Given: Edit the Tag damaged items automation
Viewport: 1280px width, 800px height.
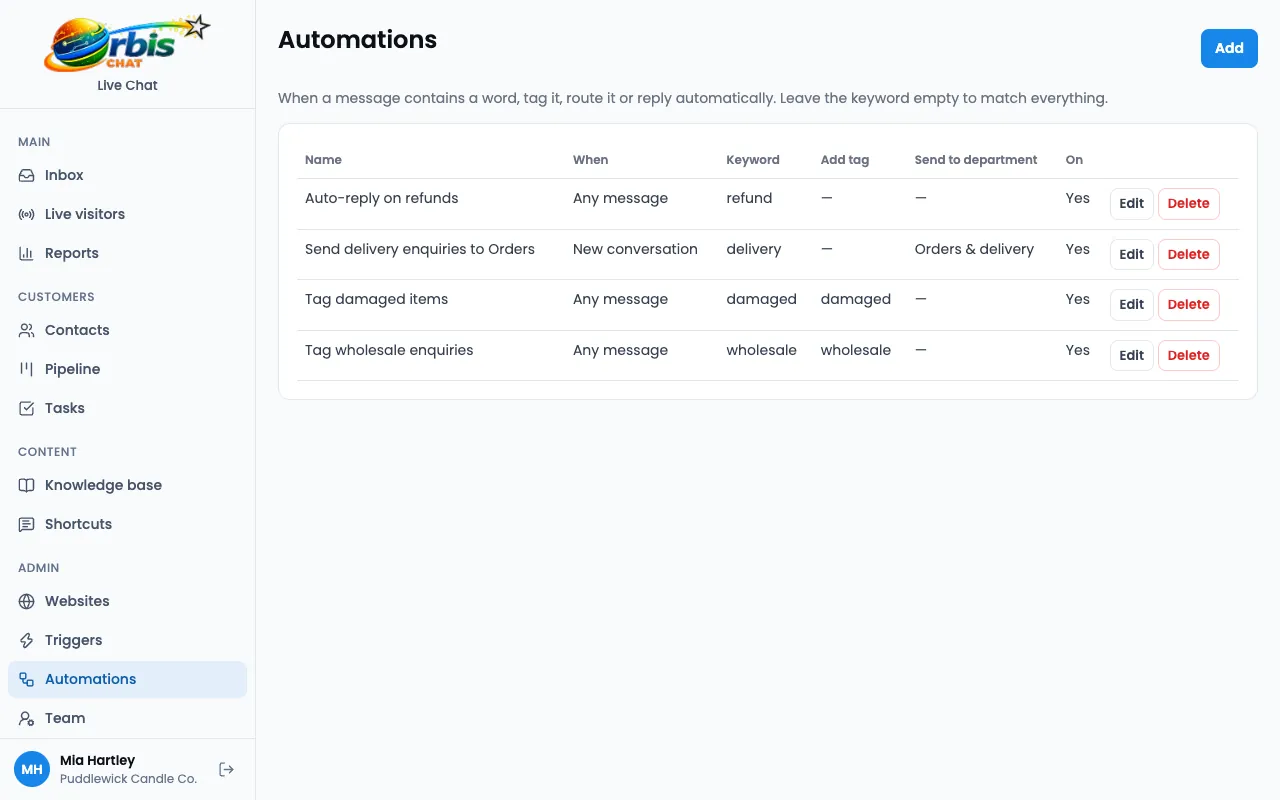Looking at the screenshot, I should point(1132,304).
